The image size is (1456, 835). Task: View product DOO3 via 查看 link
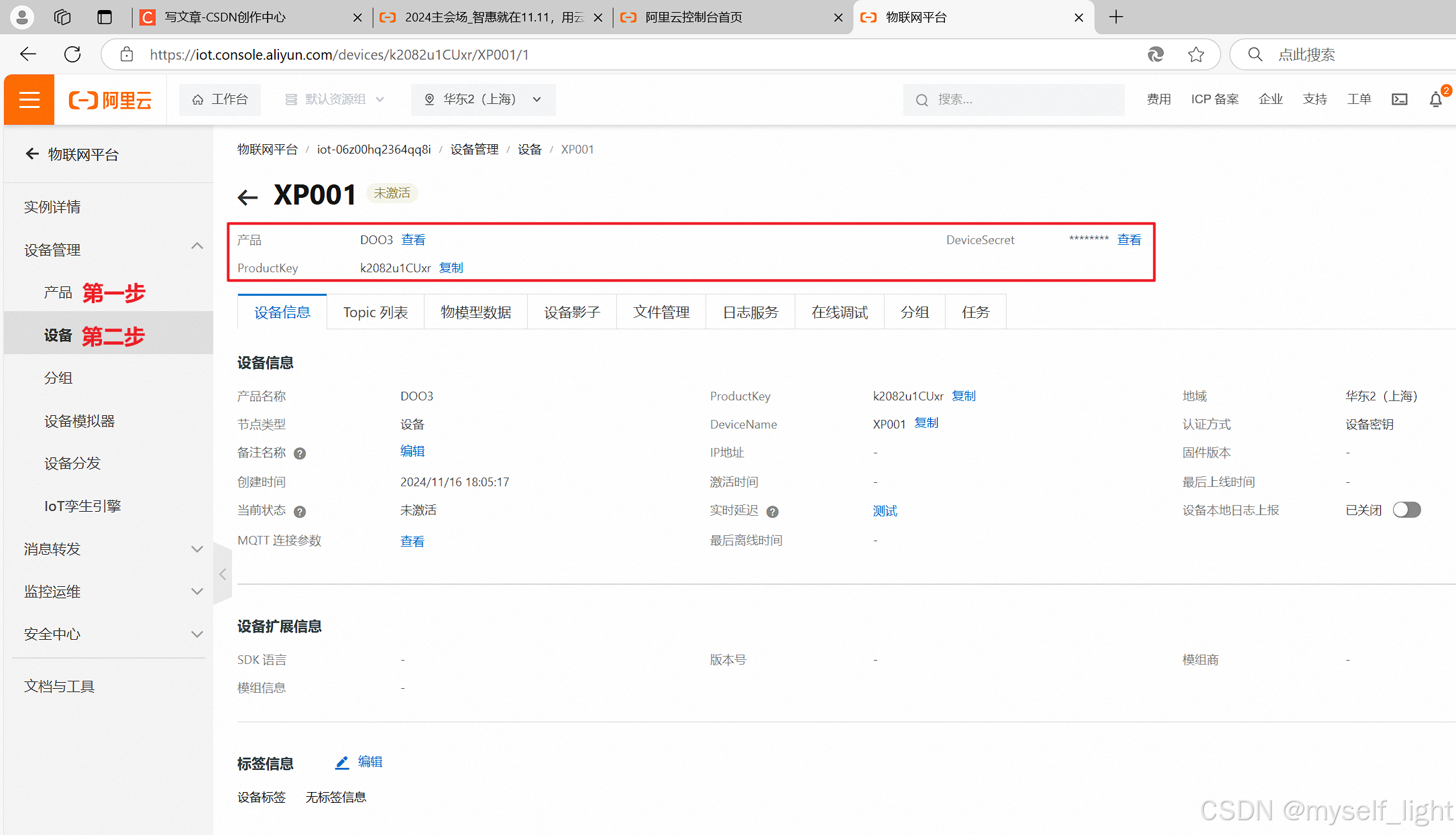coord(413,240)
